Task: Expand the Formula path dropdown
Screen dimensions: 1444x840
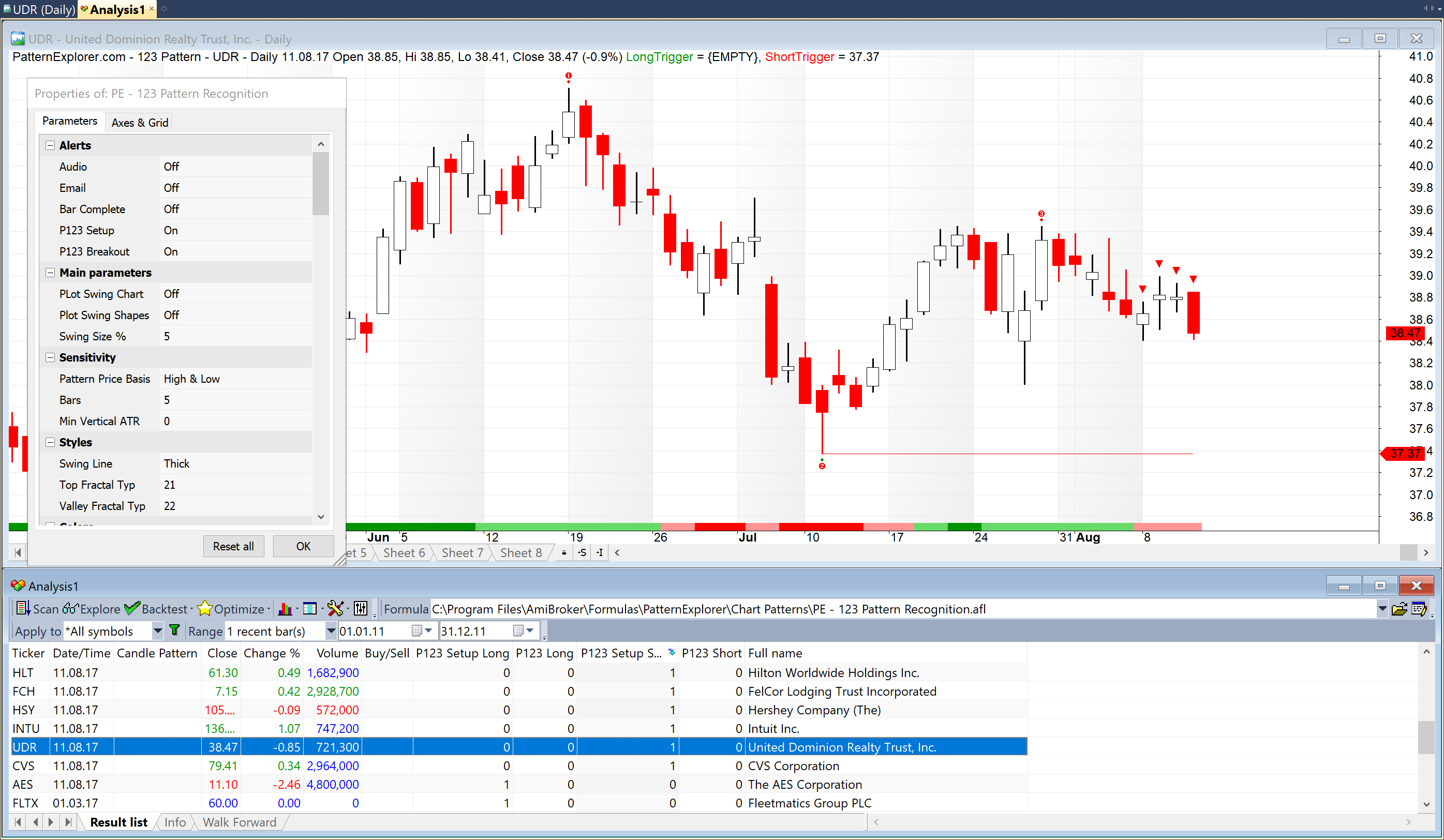Action: [1381, 608]
